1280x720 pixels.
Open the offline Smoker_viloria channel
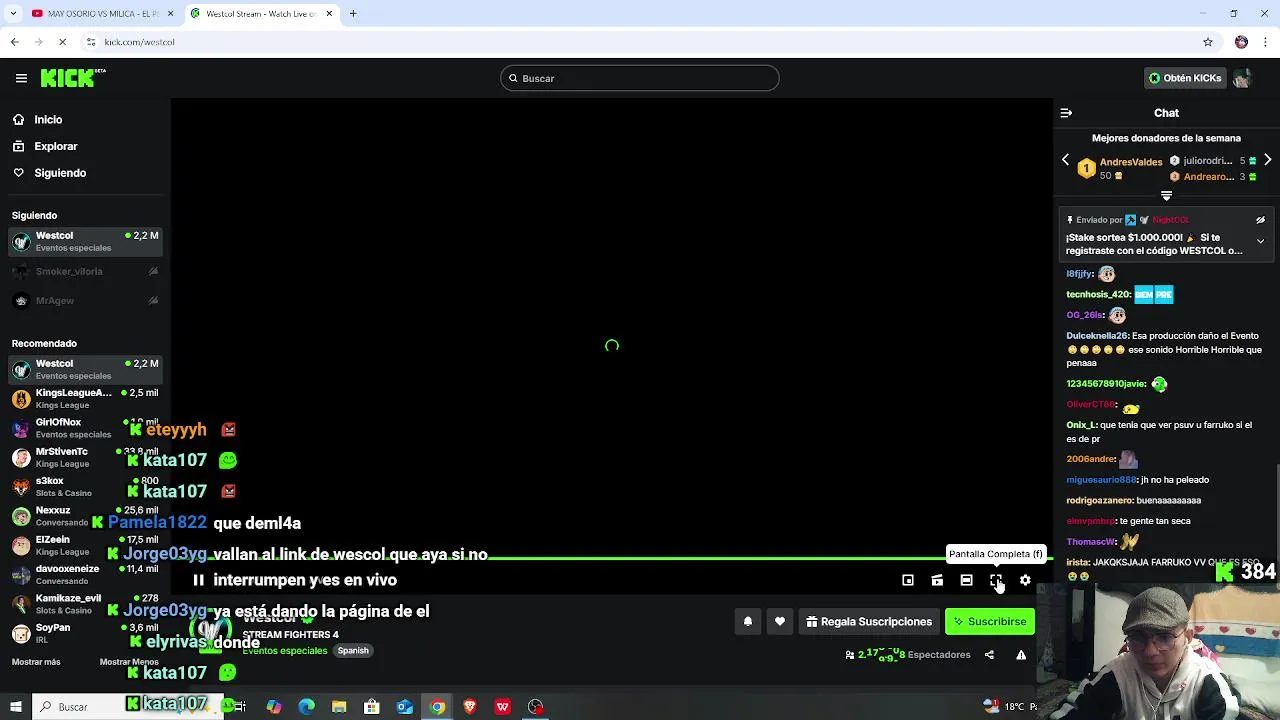pos(85,271)
